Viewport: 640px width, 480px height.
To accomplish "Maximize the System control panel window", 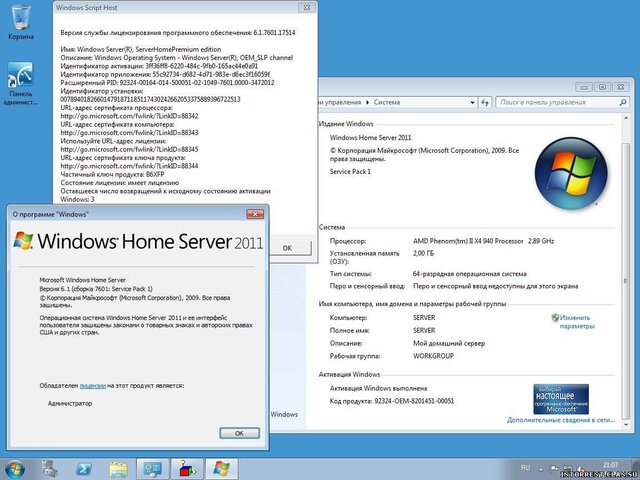I will click(602, 87).
